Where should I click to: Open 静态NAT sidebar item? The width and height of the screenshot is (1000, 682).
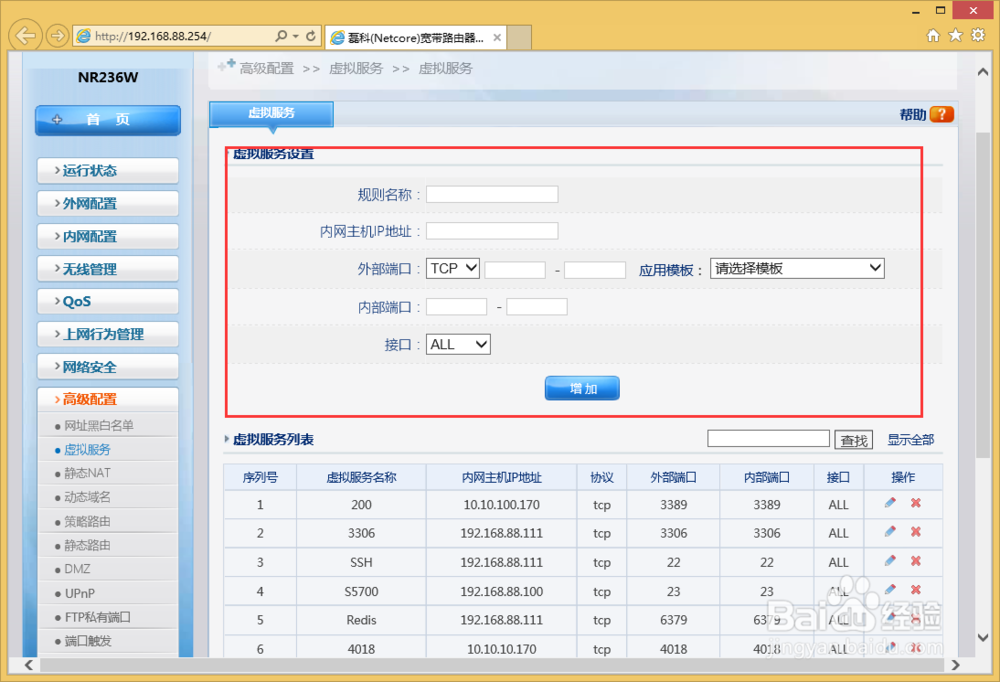point(87,473)
